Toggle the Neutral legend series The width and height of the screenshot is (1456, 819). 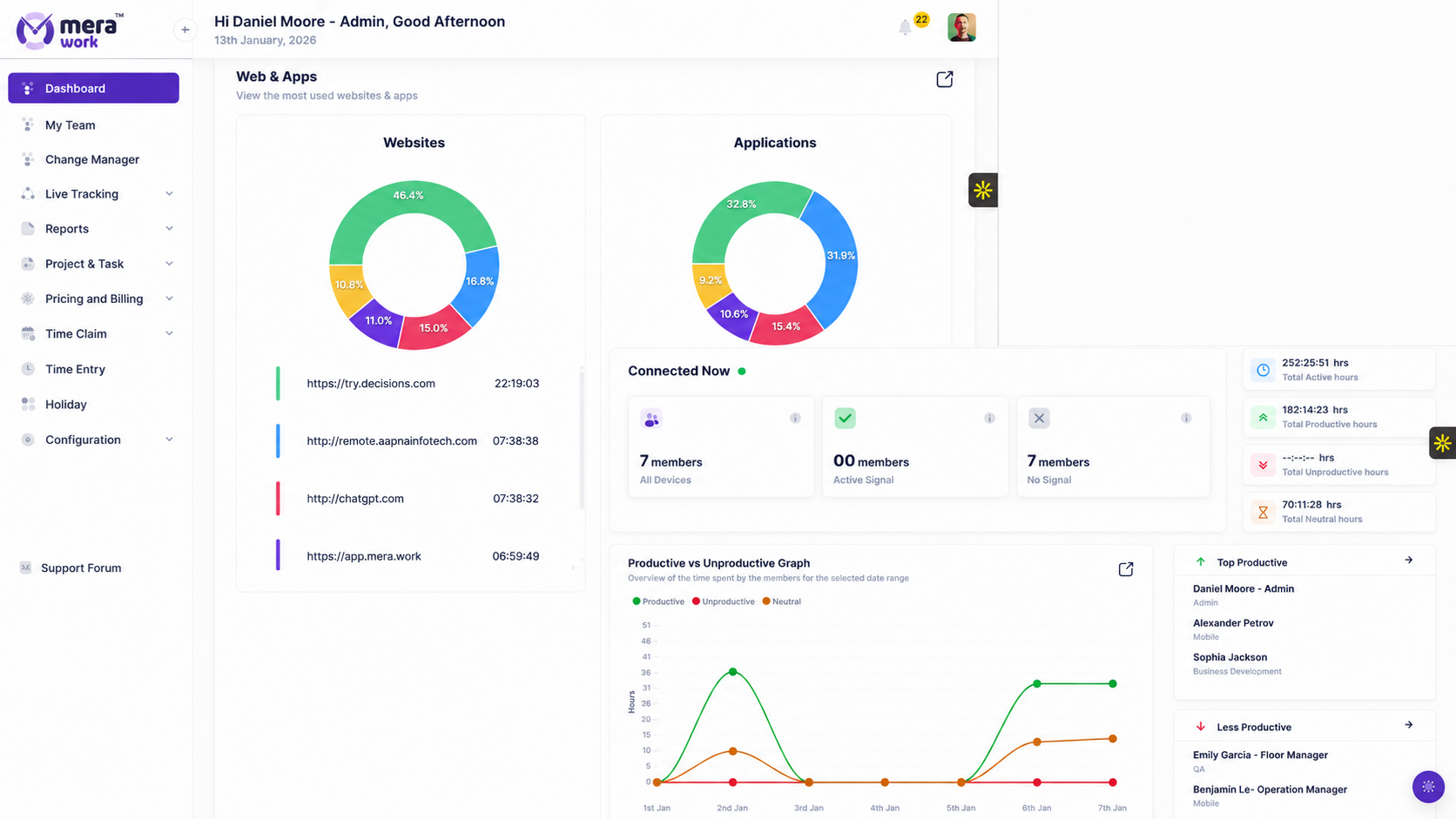[x=782, y=601]
